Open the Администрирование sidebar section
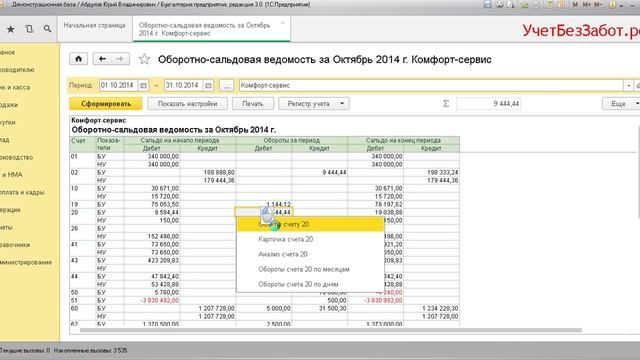This screenshot has height=360, width=640. 26,262
